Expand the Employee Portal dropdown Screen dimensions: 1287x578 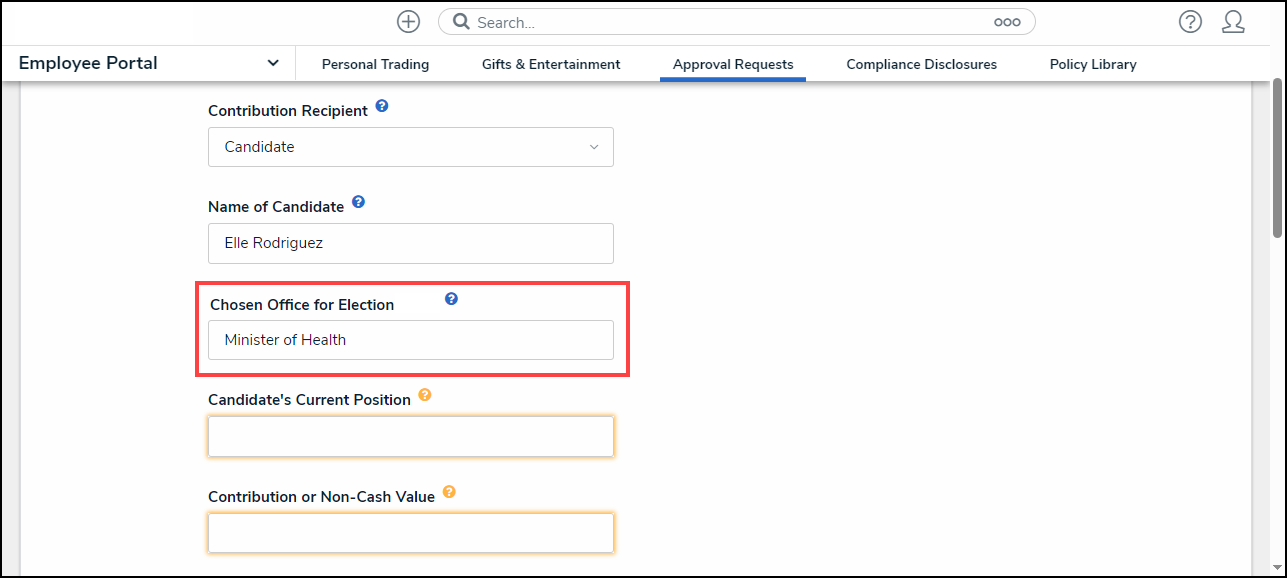pyautogui.click(x=273, y=63)
